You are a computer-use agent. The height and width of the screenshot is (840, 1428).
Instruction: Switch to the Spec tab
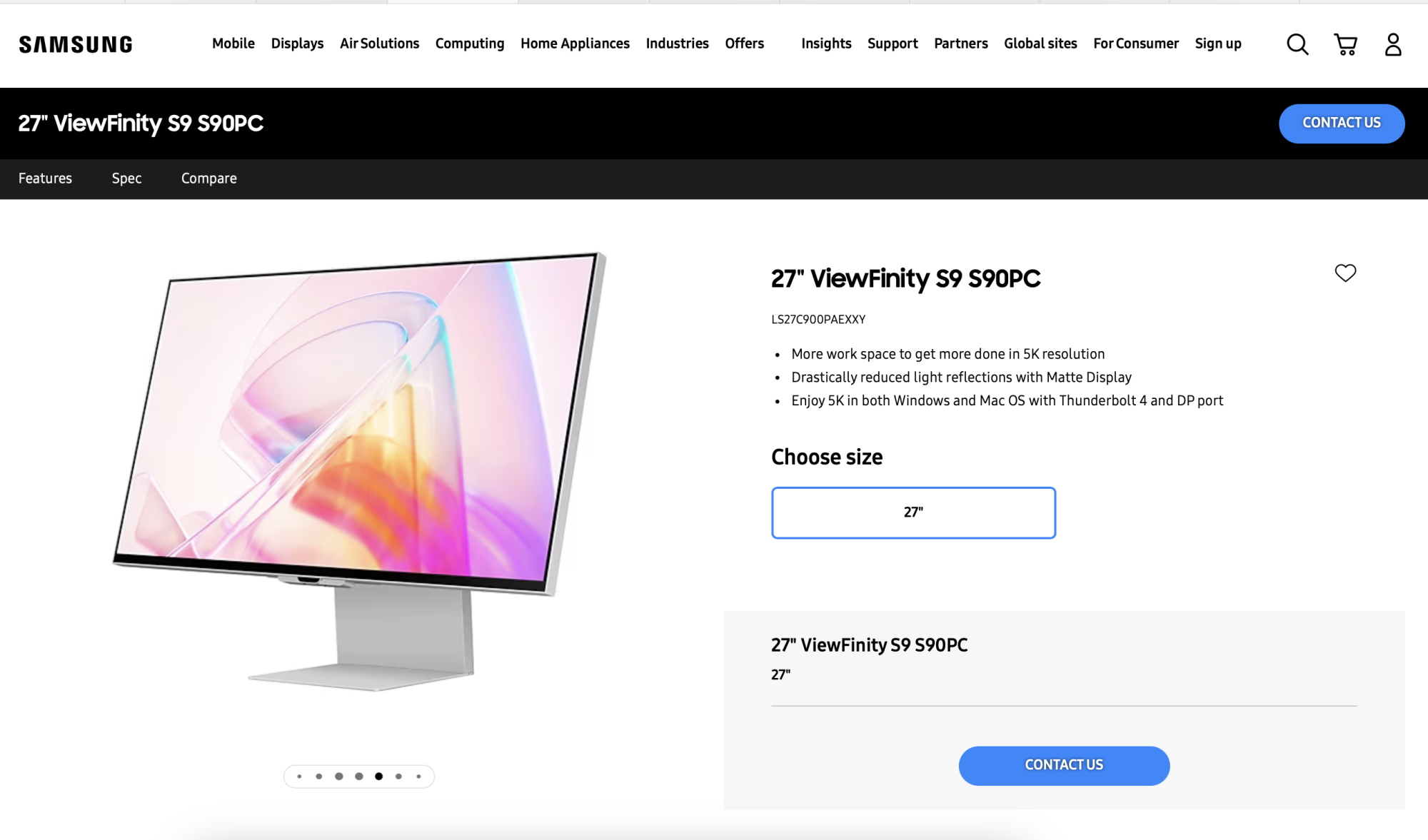pos(126,178)
